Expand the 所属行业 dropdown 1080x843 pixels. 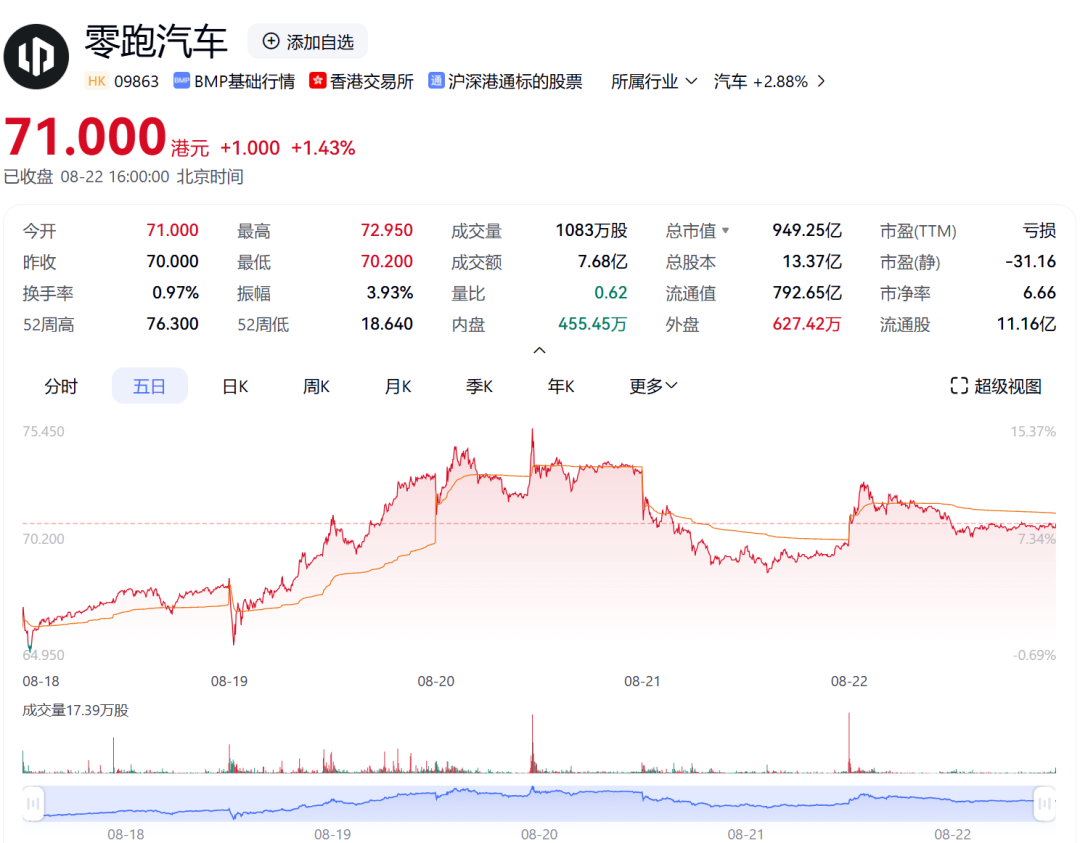click(654, 81)
